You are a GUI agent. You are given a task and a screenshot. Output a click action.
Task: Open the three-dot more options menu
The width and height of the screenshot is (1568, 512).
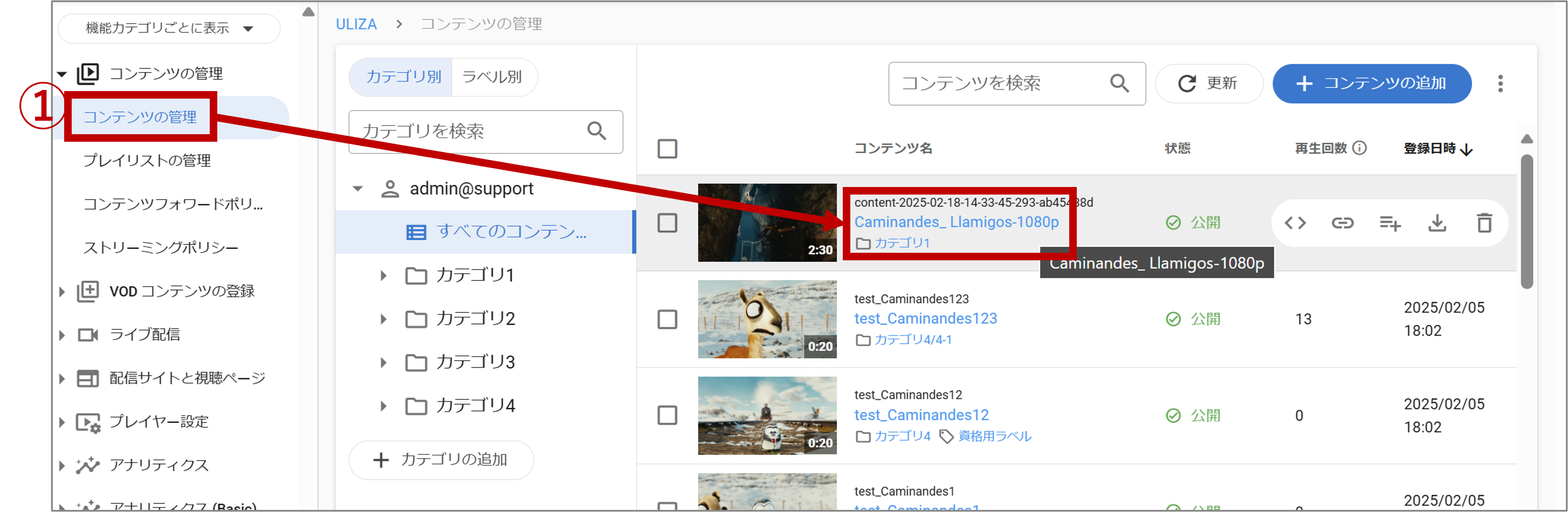click(x=1501, y=84)
